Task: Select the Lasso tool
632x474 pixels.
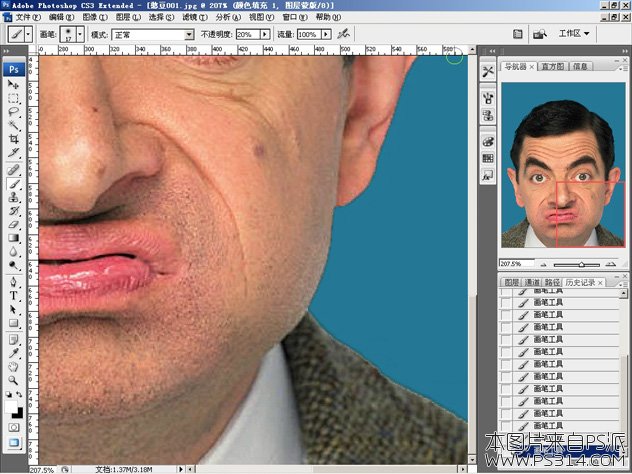Action: tap(14, 112)
